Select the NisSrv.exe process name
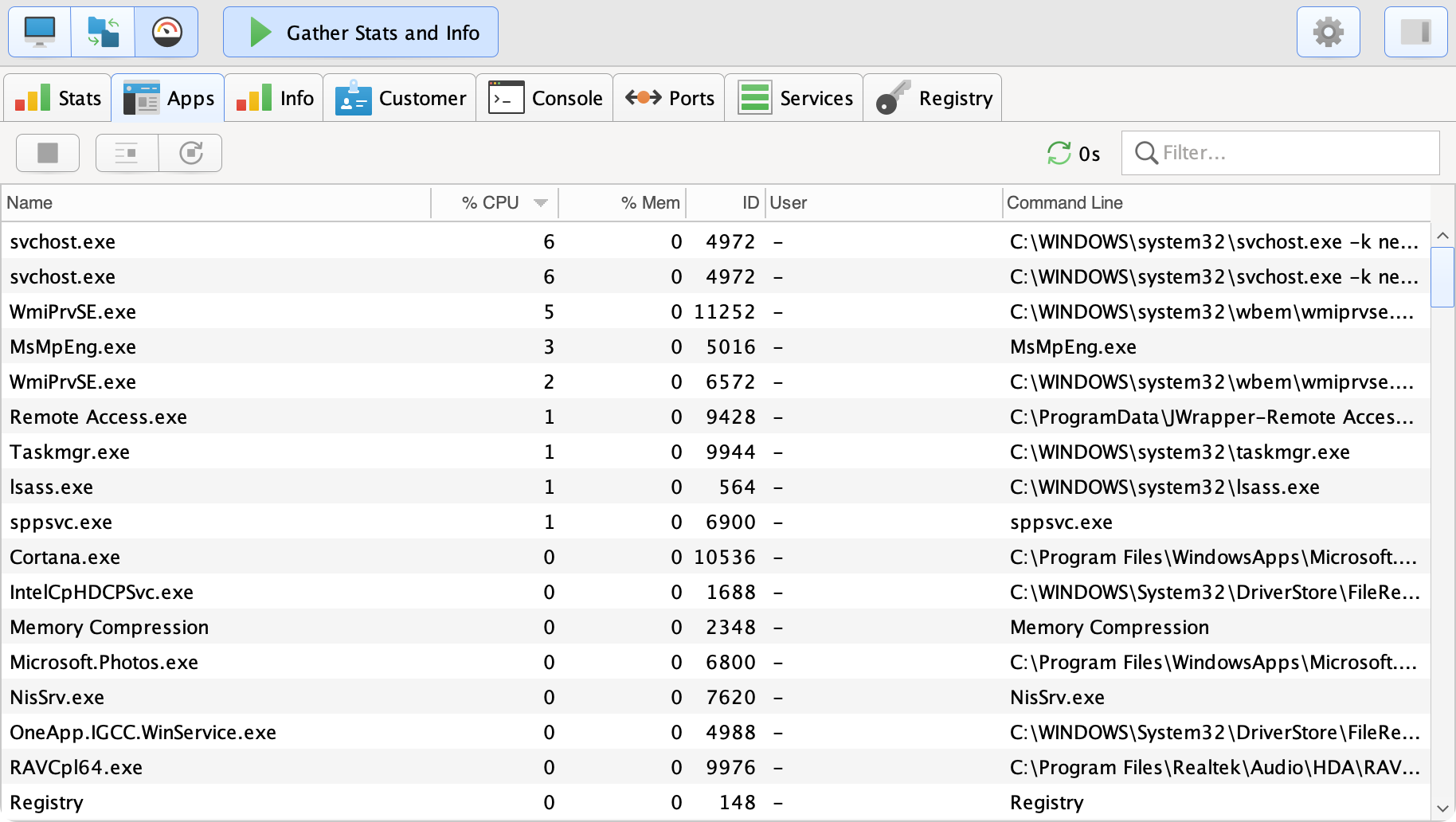1456x822 pixels. pyautogui.click(x=57, y=697)
